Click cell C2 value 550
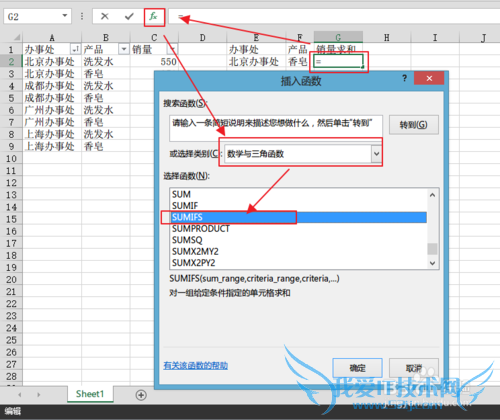500x420 pixels. 154,62
